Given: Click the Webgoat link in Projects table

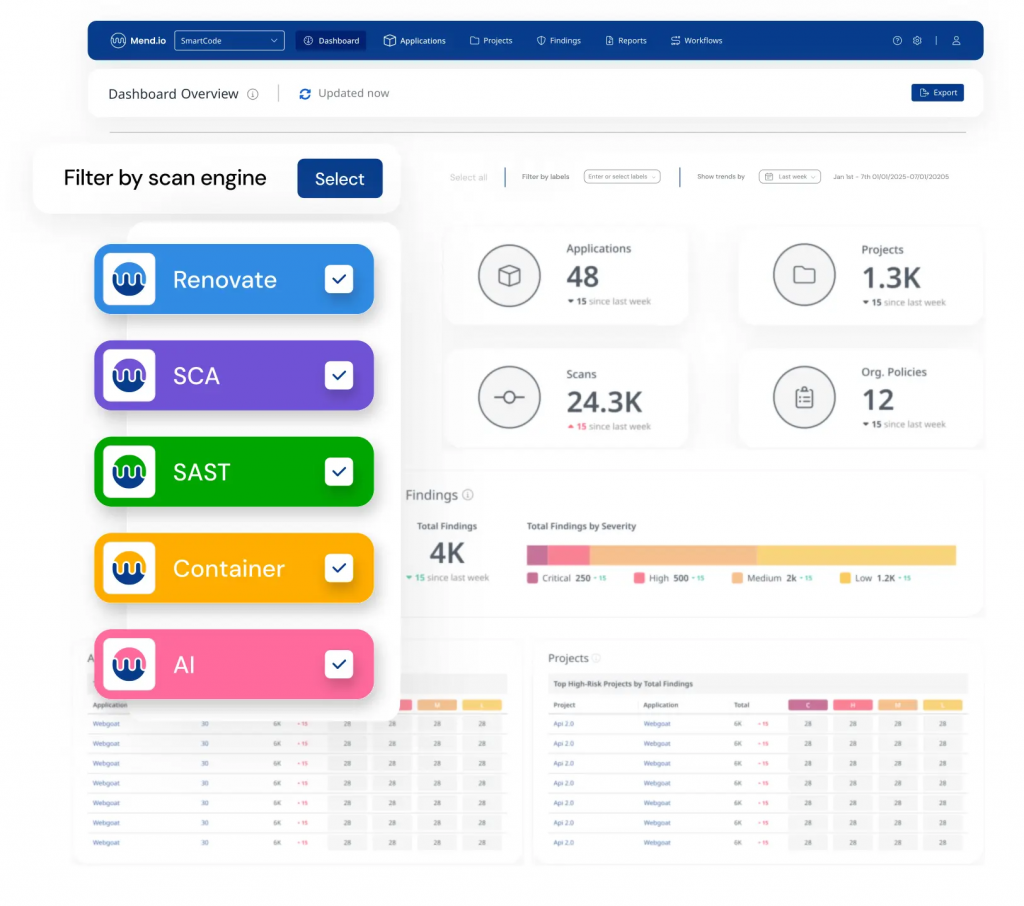Looking at the screenshot, I should [655, 724].
